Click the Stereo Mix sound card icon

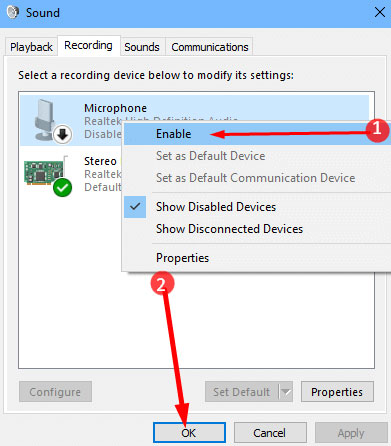[x=43, y=172]
